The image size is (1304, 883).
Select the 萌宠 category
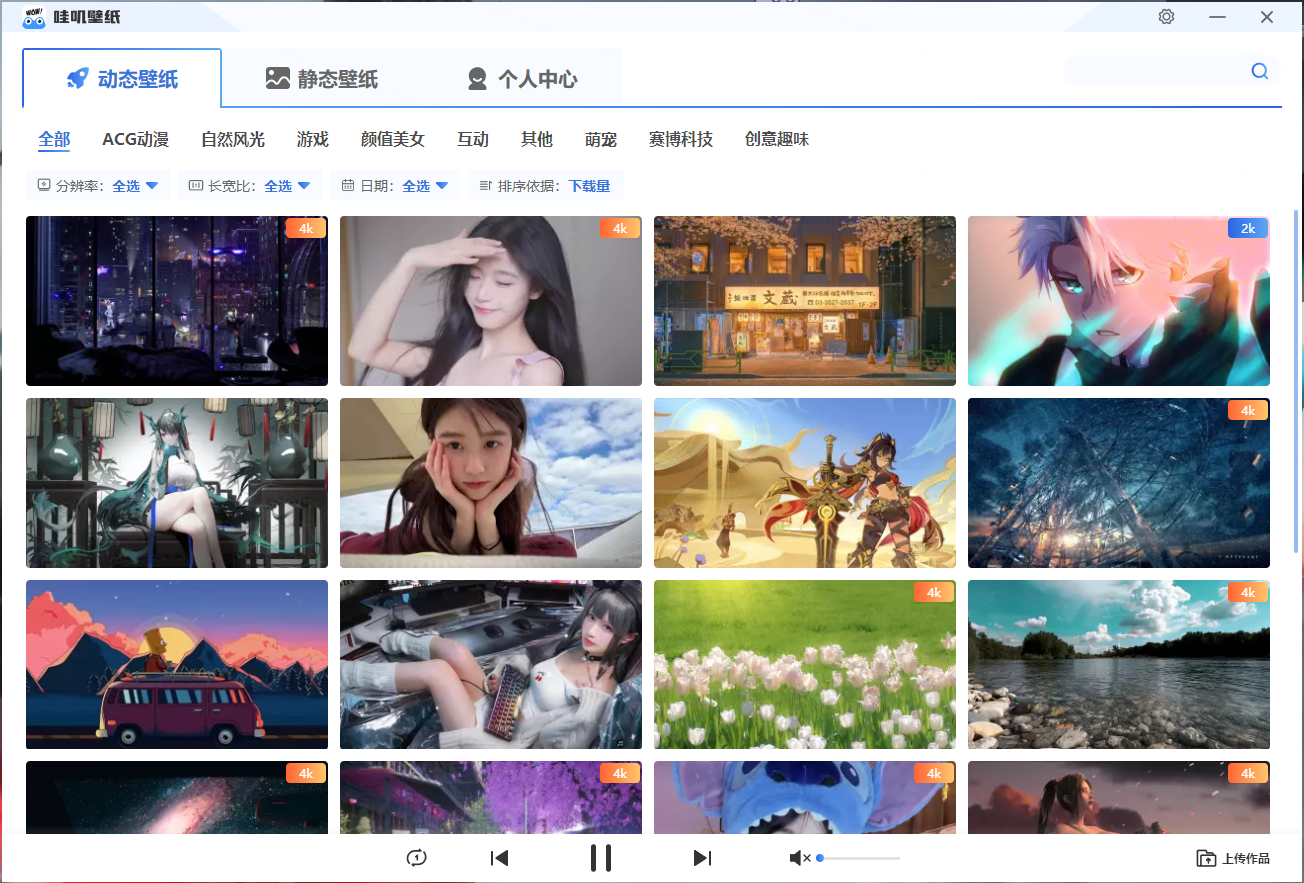(601, 139)
